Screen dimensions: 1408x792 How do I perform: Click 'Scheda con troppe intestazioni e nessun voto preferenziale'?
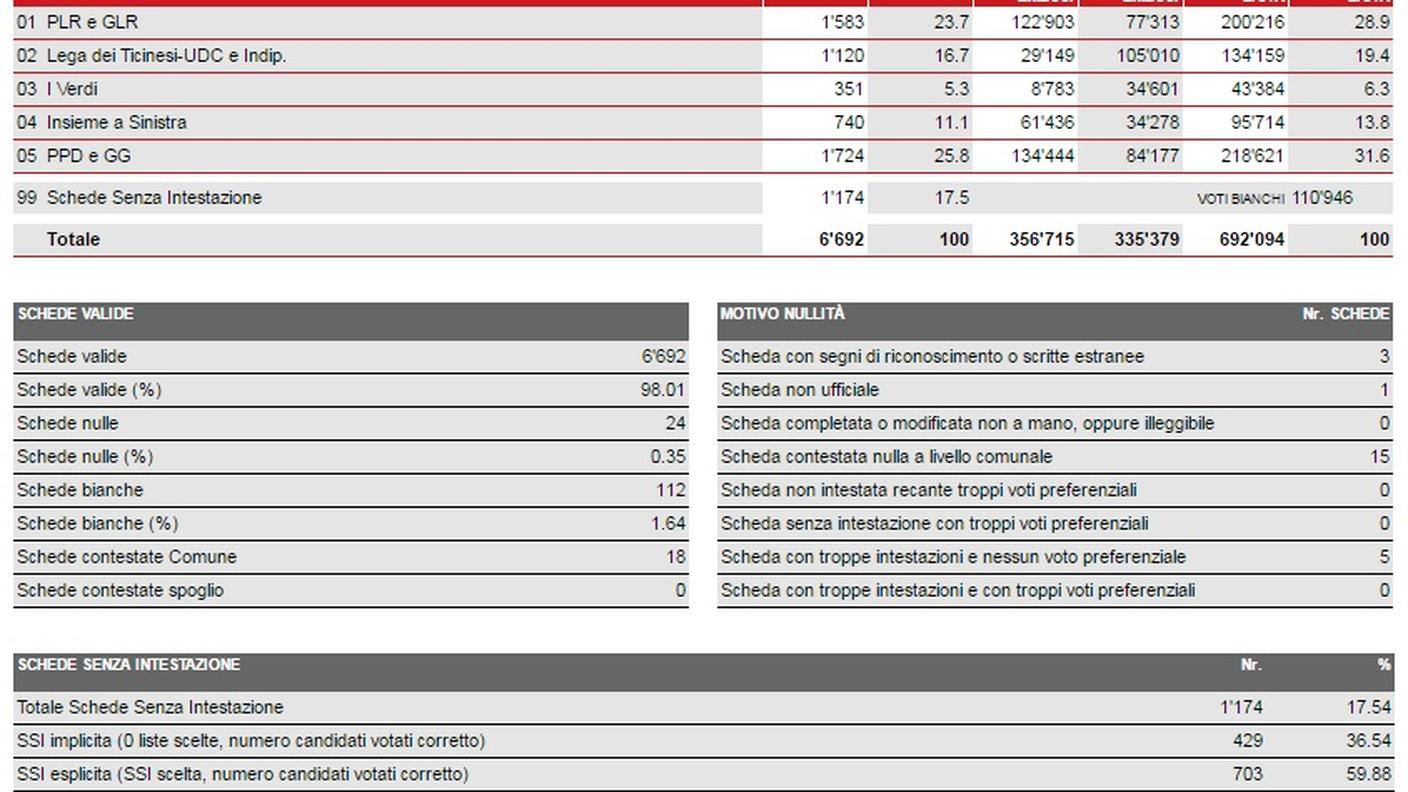click(953, 557)
